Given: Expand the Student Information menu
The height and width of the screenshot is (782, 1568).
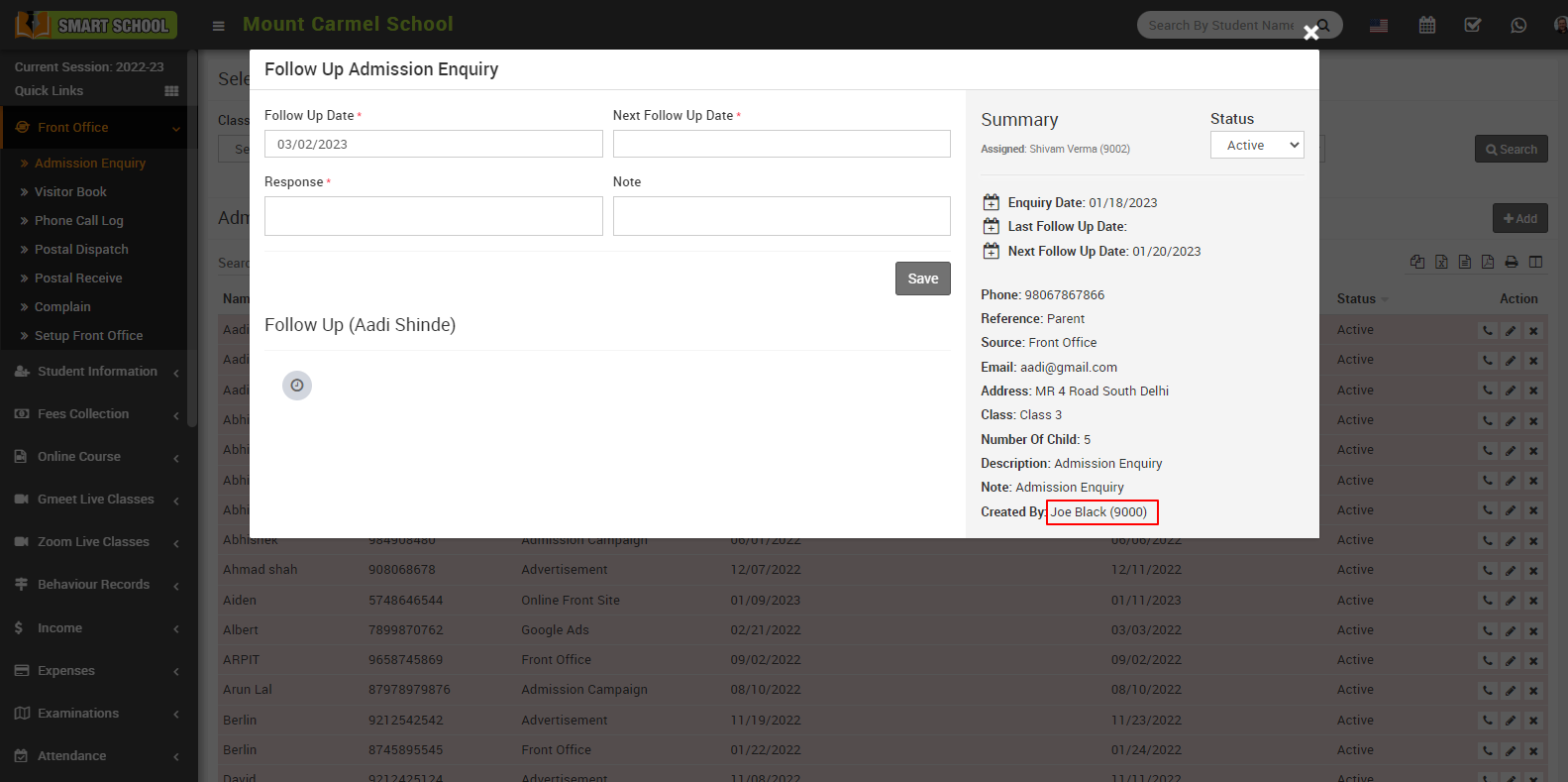Looking at the screenshot, I should 96,372.
